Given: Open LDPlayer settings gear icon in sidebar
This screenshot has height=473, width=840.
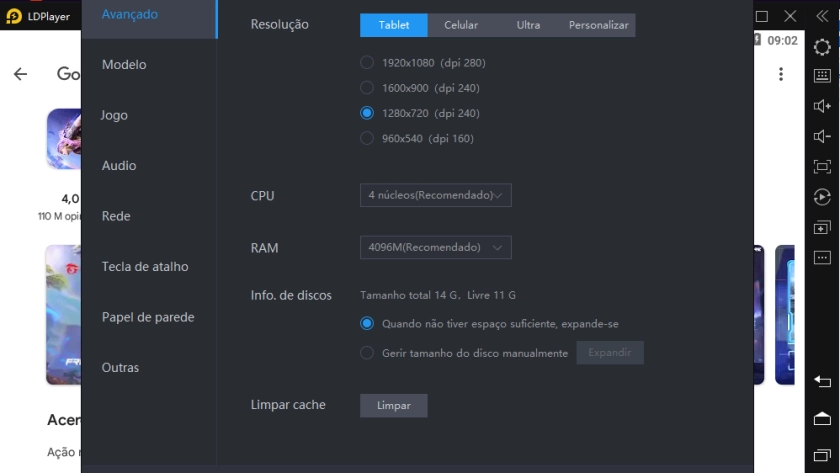Looking at the screenshot, I should 822,47.
